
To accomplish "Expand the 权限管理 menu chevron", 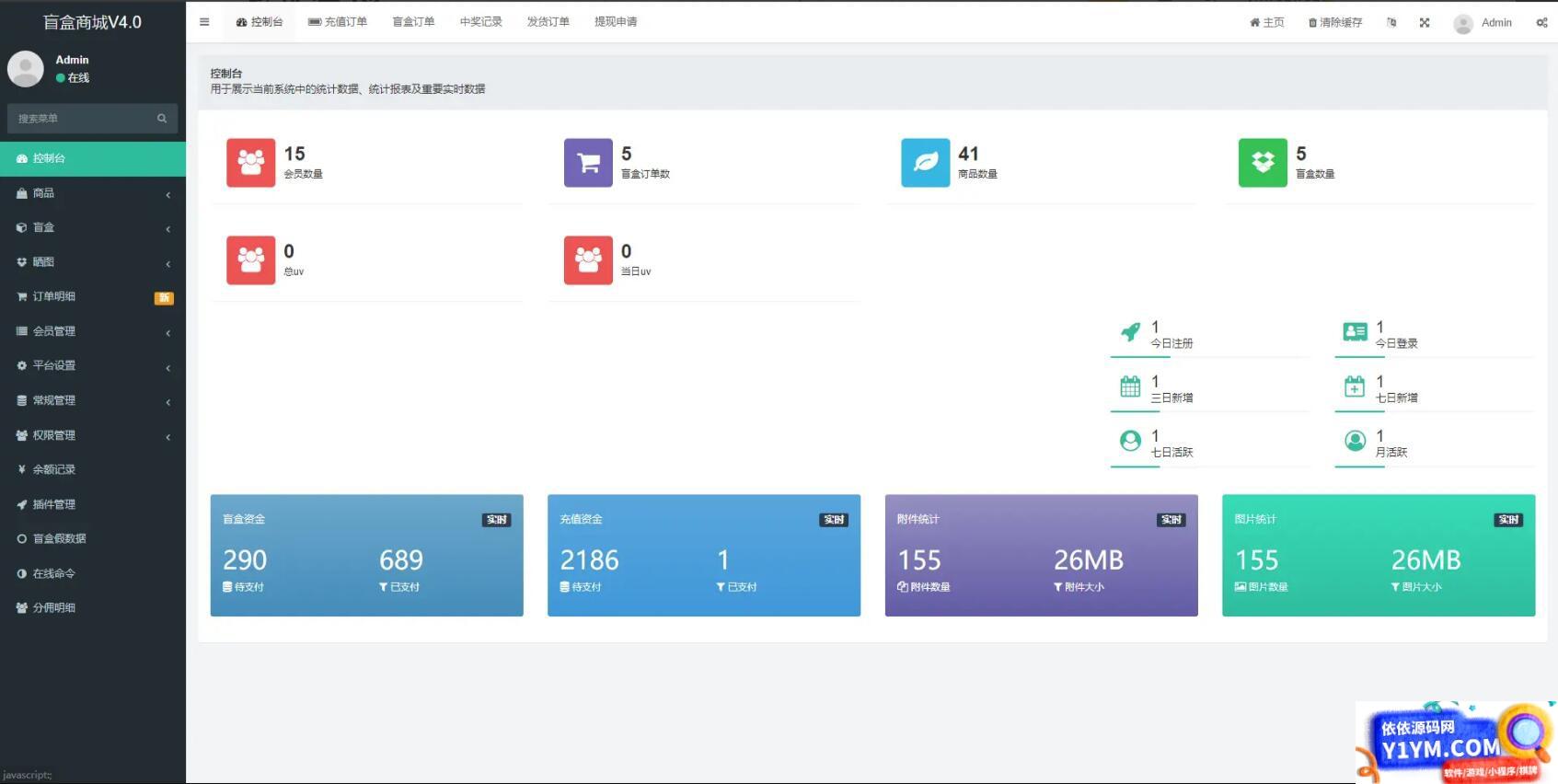I will (168, 436).
